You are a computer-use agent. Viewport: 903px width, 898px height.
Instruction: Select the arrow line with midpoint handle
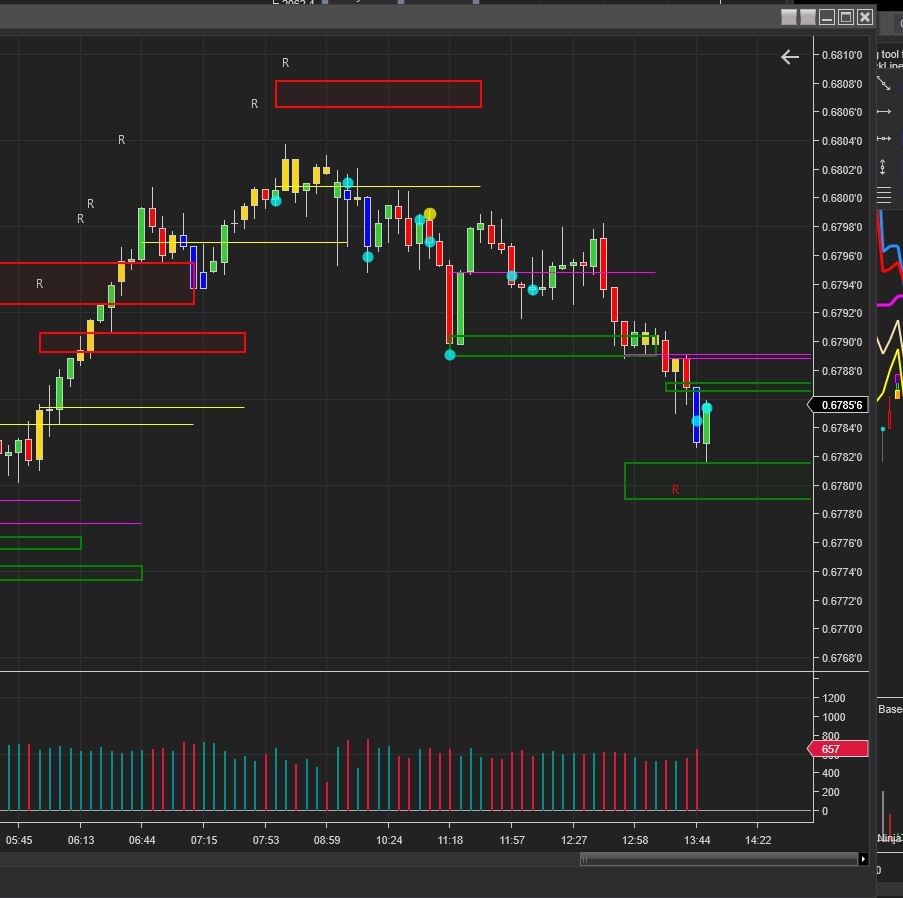pyautogui.click(x=884, y=138)
